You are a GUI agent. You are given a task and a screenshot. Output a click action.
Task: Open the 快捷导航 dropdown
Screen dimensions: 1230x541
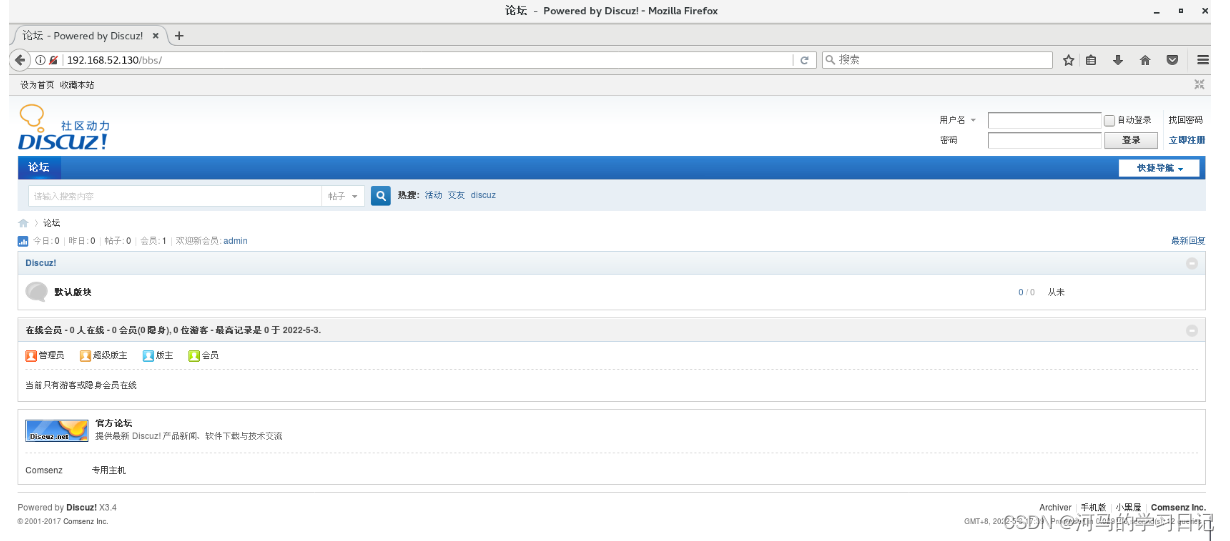point(1159,168)
